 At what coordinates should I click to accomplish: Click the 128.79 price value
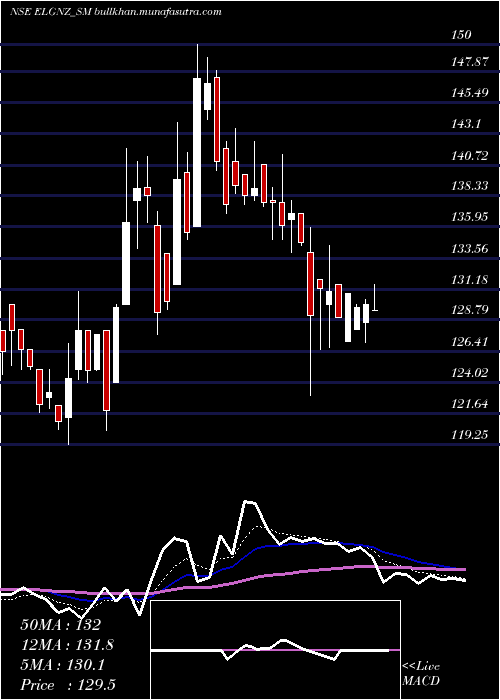point(471,309)
